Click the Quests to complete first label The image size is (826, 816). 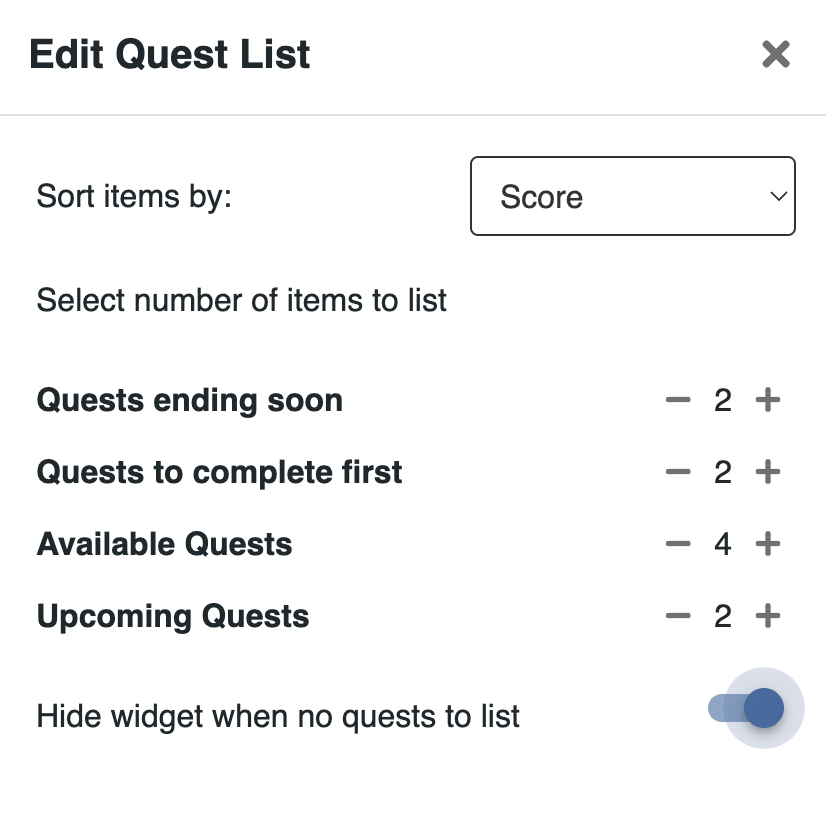[220, 473]
